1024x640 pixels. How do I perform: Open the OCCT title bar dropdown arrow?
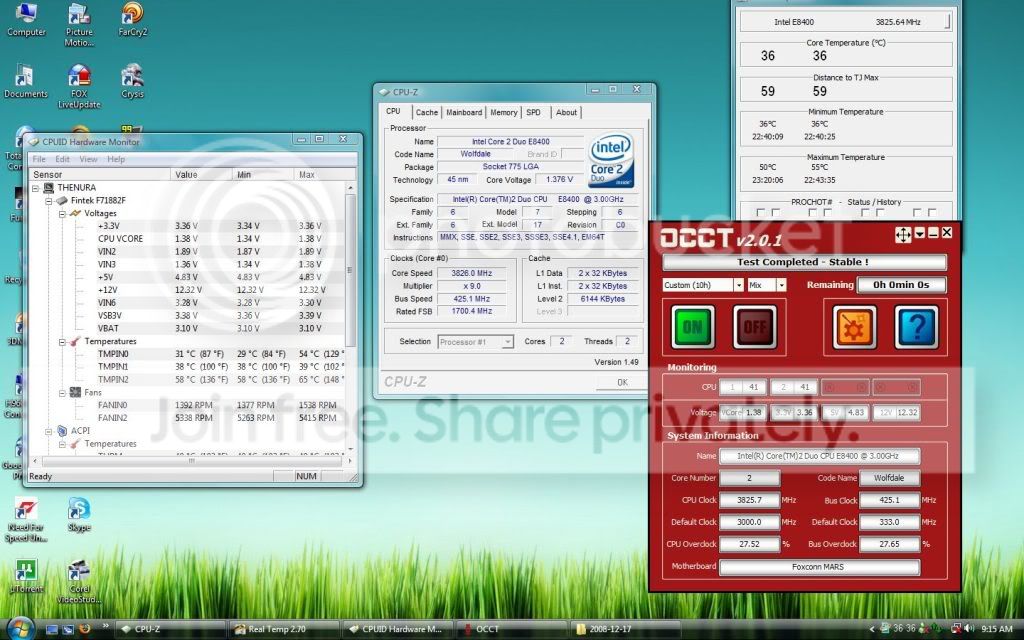point(920,233)
